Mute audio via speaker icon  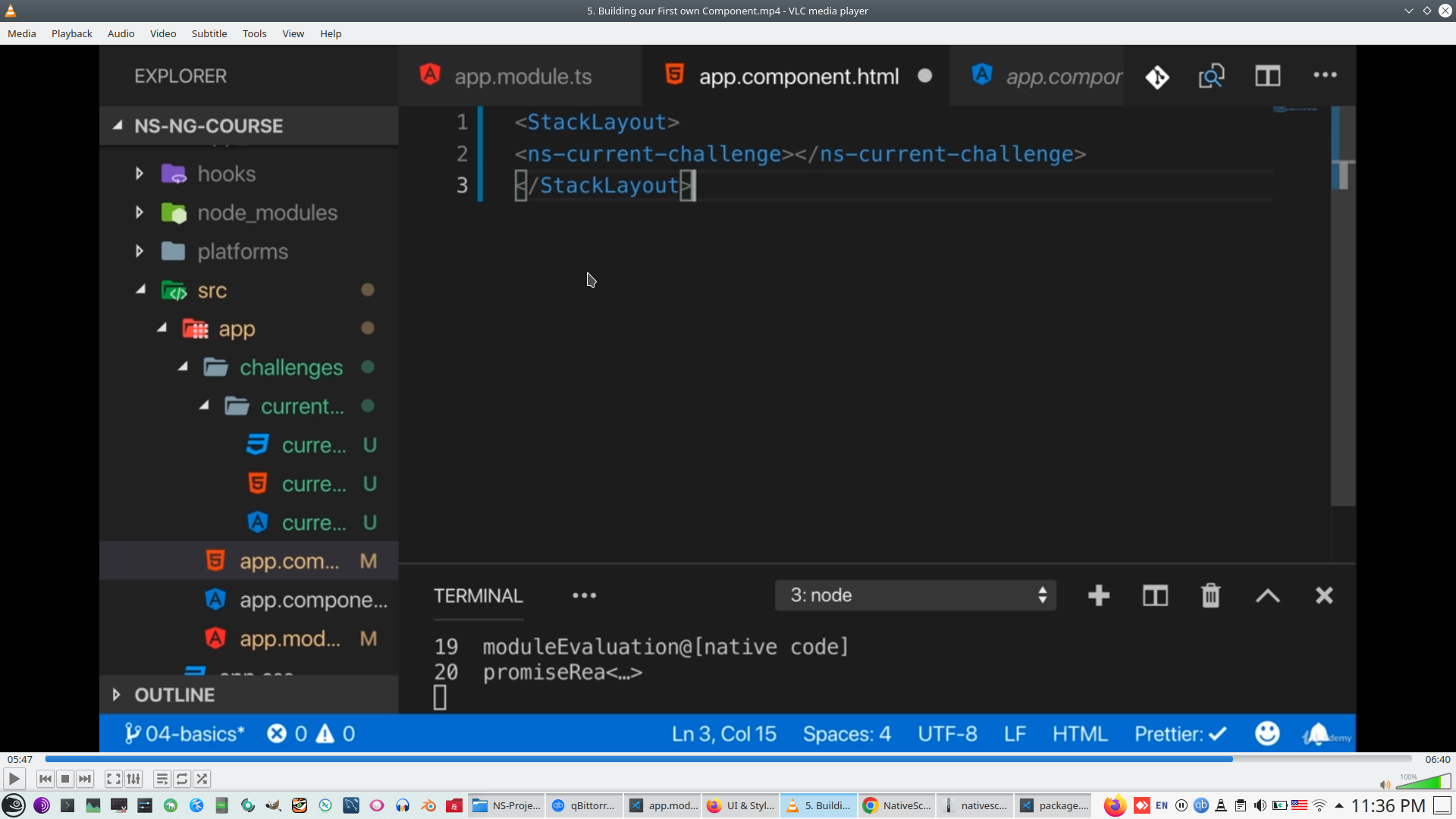pos(1385,785)
